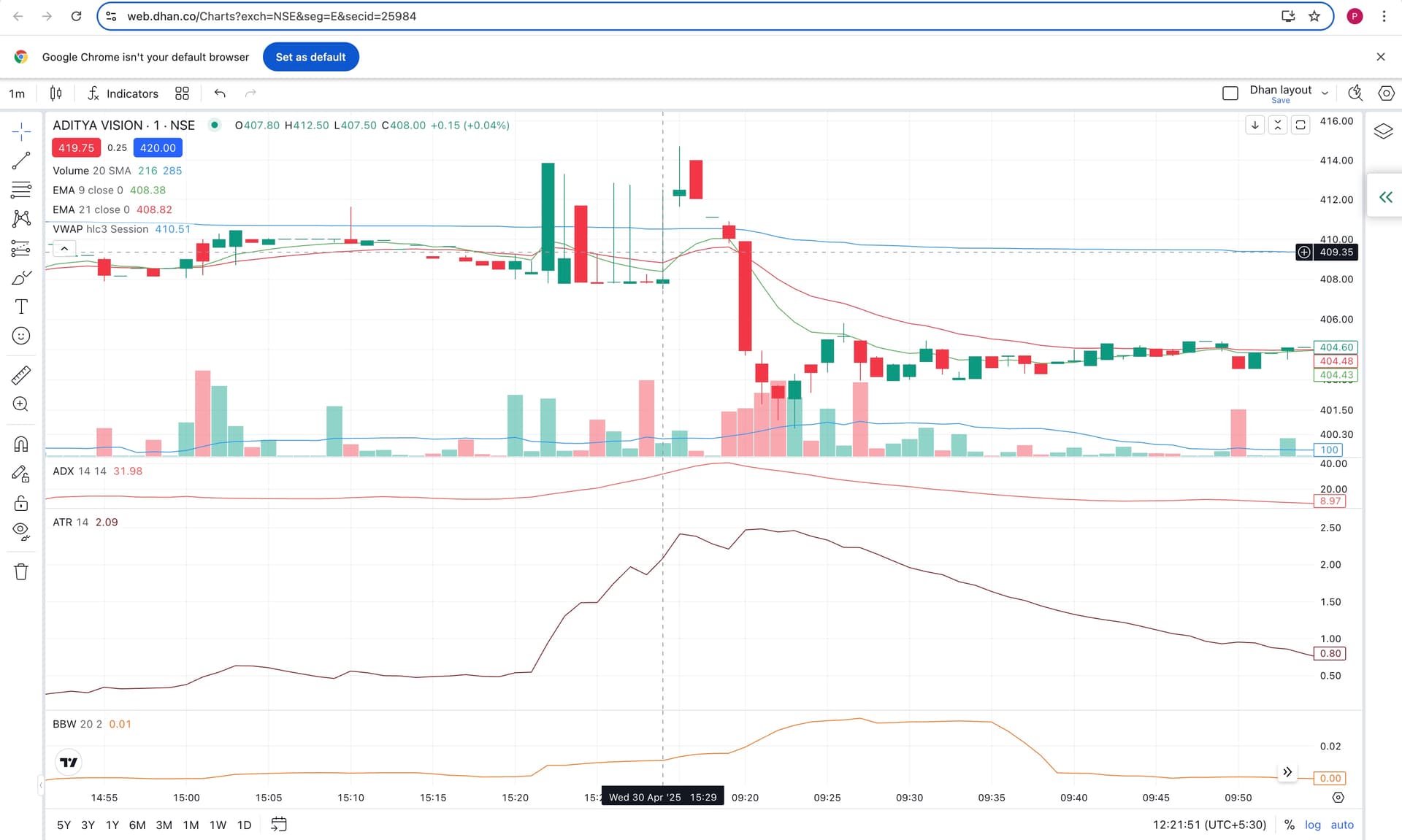Click Save under Dhan layout
This screenshot has width=1402, height=840.
tap(1281, 101)
